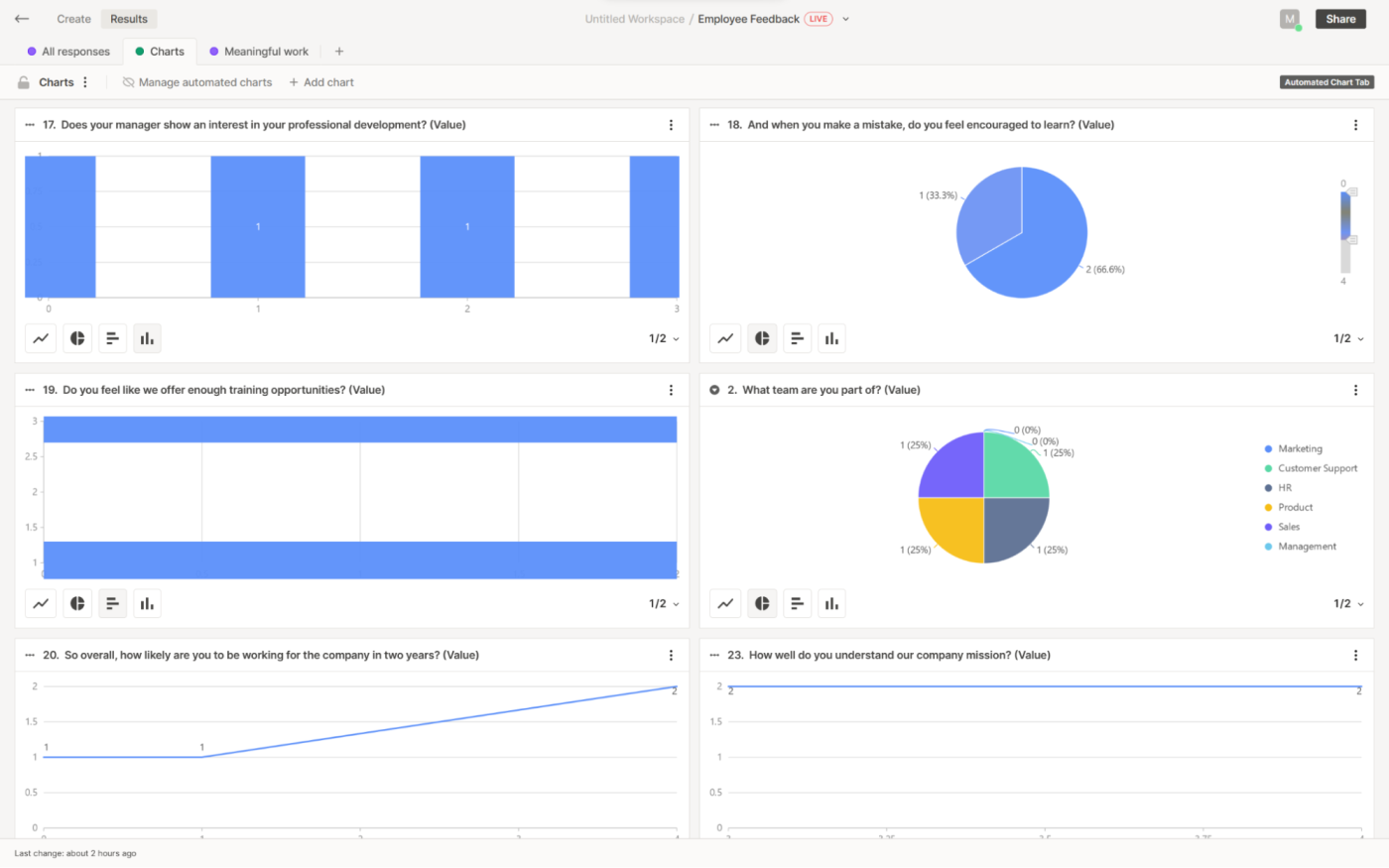
Task: Open the Employee Feedback title dropdown chevron
Action: (x=845, y=19)
